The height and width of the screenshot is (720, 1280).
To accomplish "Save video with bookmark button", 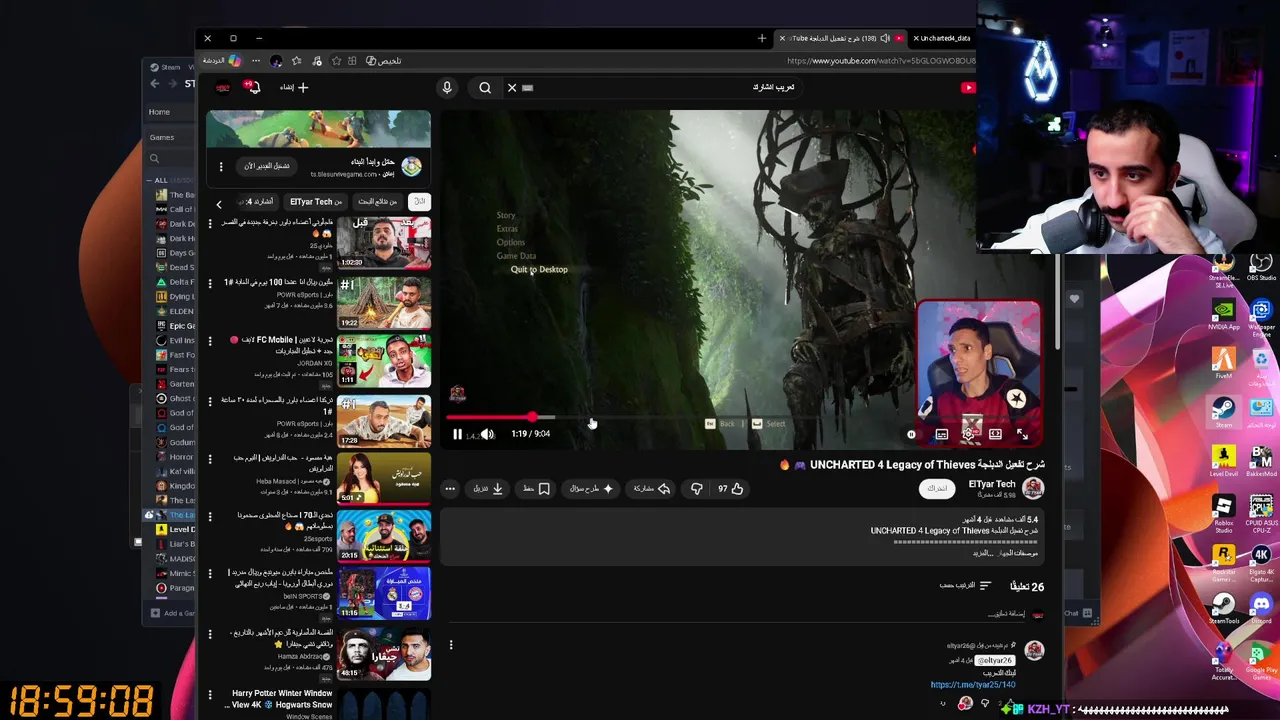I will point(537,488).
